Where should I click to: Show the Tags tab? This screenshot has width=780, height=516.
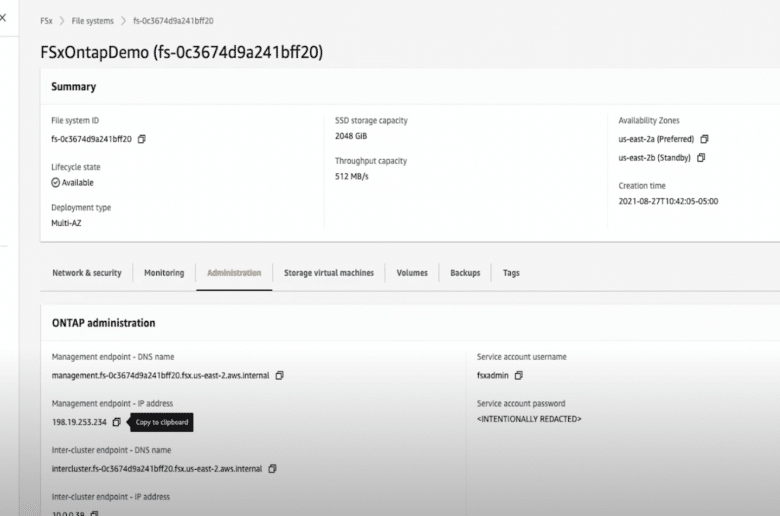(x=511, y=273)
